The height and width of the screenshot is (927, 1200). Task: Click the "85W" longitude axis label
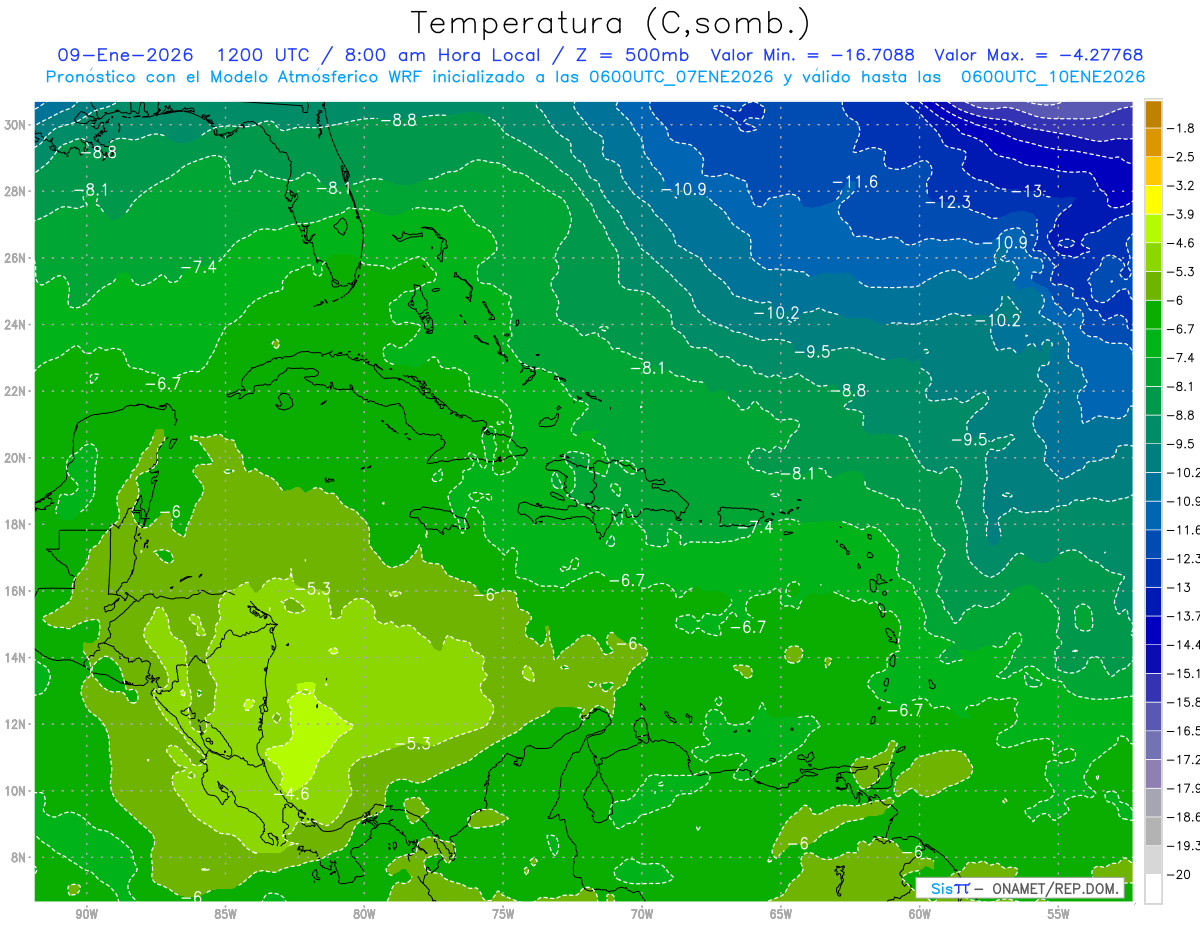coord(225,913)
